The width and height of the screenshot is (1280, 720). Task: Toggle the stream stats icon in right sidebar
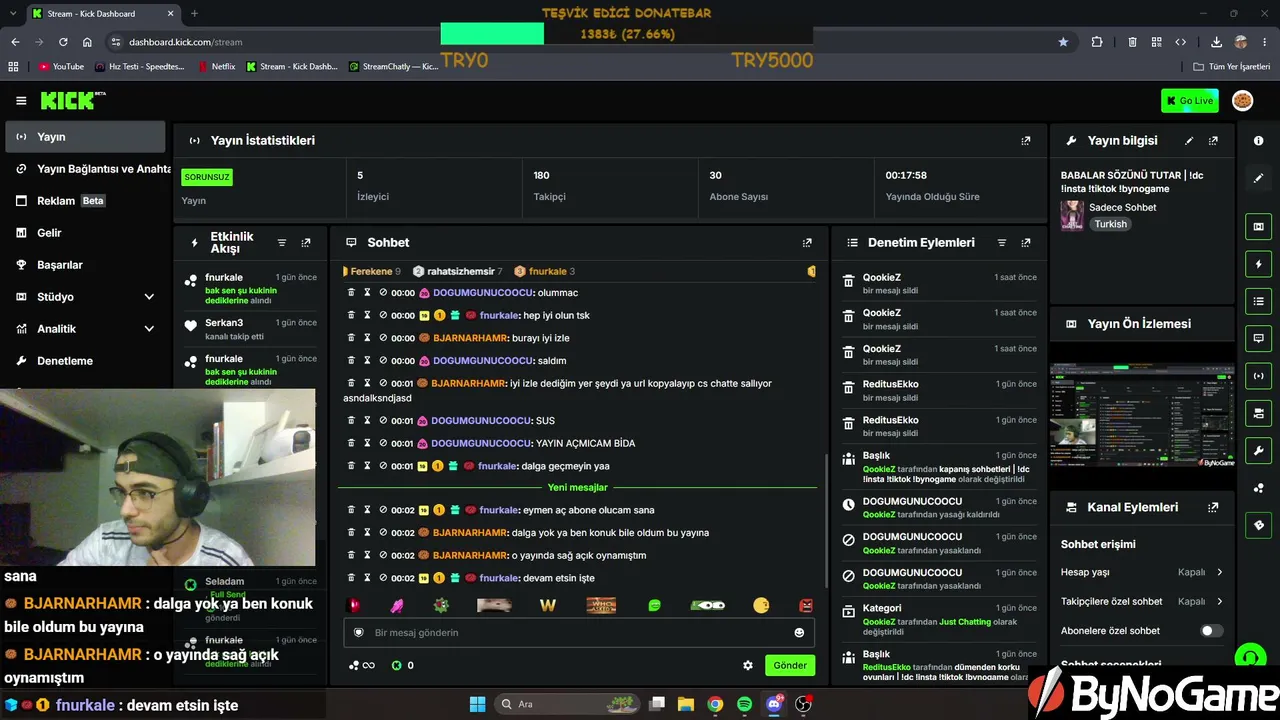pyautogui.click(x=1259, y=376)
